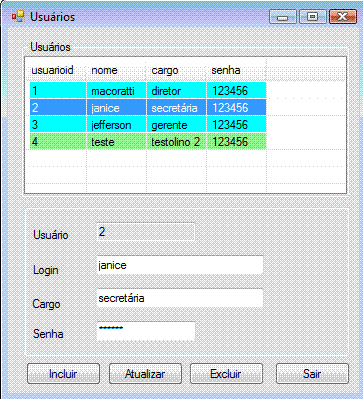Click the diretor cargo cell

coord(176,91)
